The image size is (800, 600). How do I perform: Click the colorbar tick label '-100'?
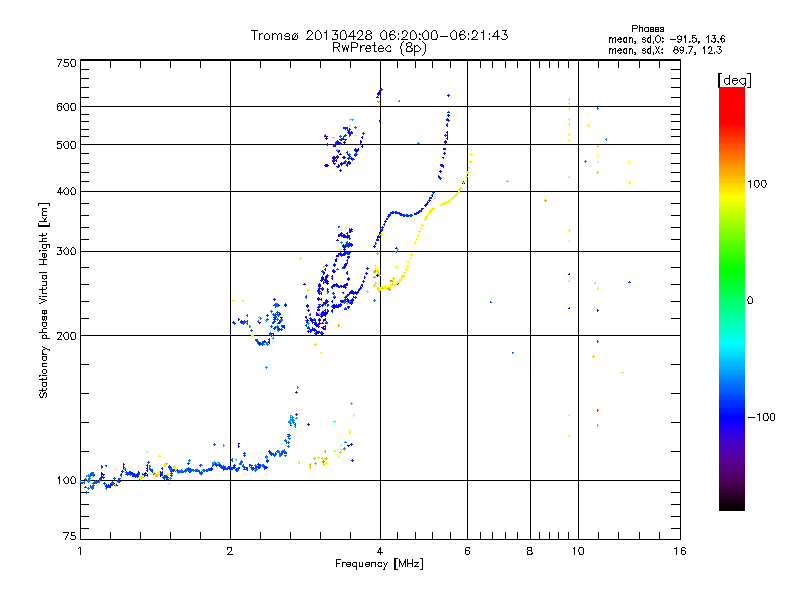pos(761,417)
